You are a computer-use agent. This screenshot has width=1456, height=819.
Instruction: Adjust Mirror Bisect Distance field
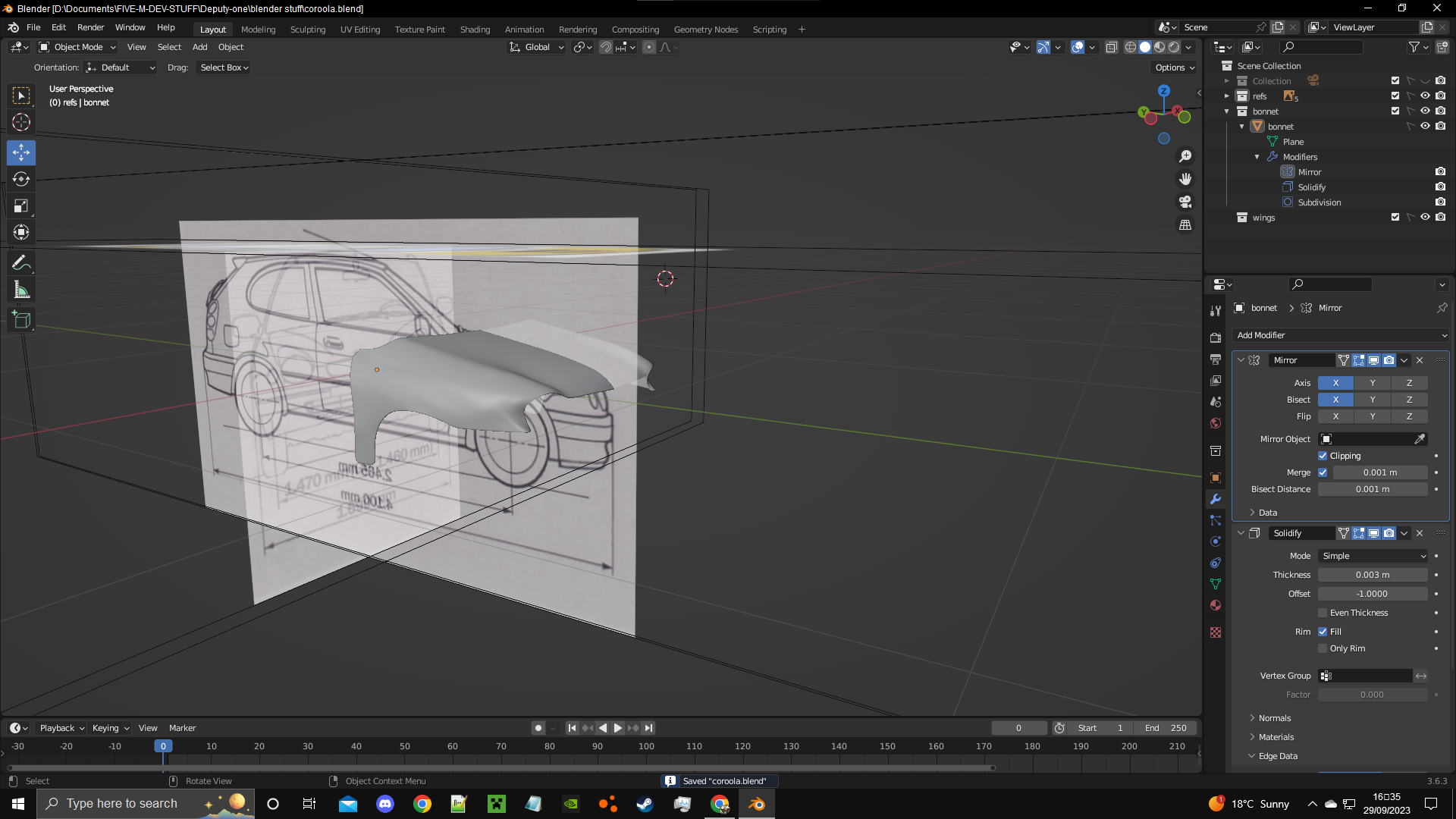(1373, 489)
